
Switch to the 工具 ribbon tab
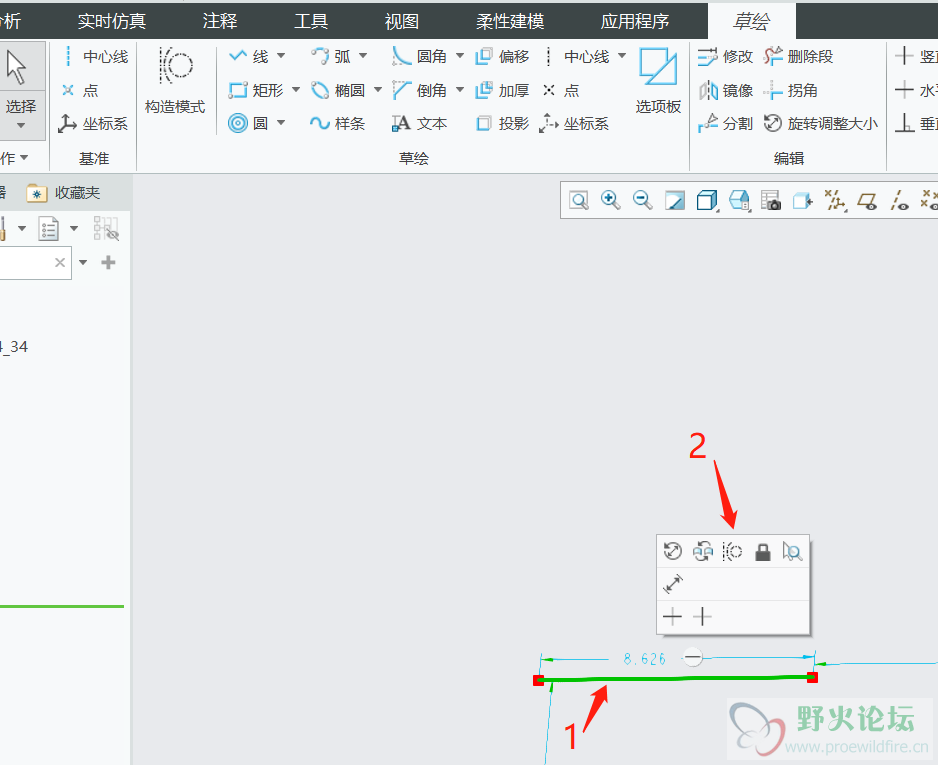pos(311,22)
